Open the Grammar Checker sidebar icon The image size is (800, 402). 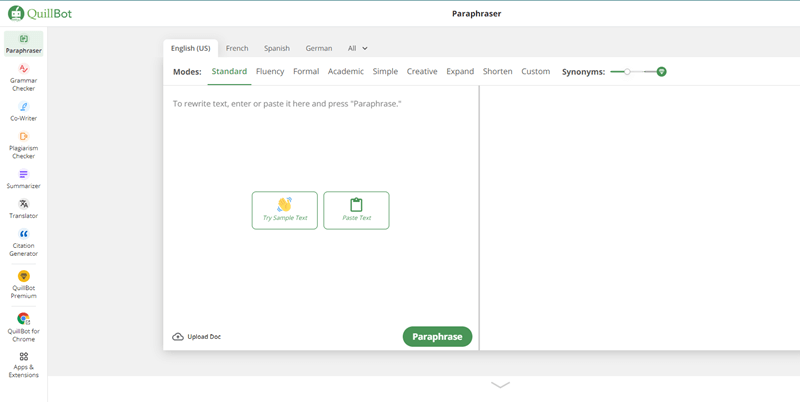[23, 69]
